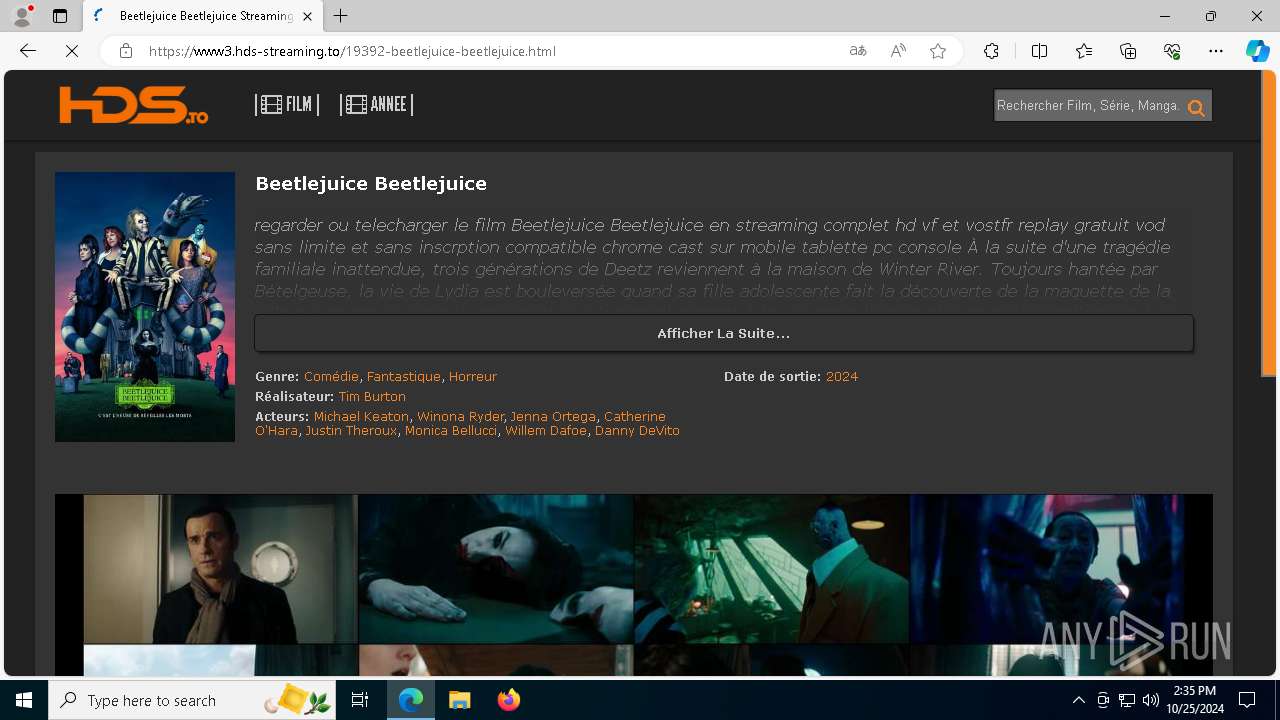The height and width of the screenshot is (720, 1280).
Task: Open File Explorer from the taskbar
Action: click(x=459, y=700)
